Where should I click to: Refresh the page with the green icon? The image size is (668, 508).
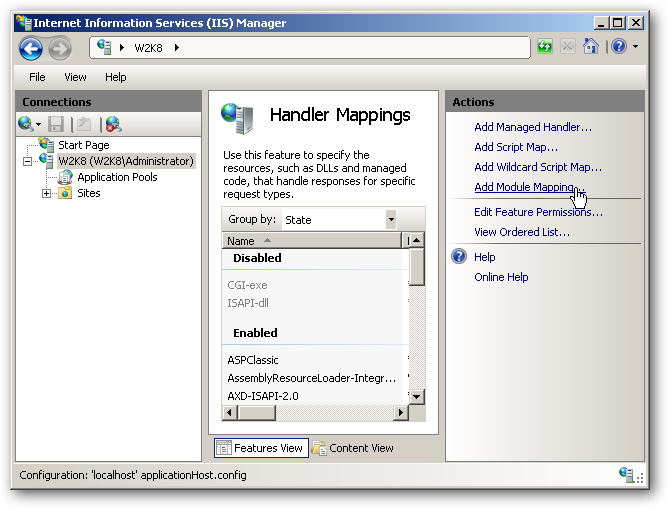coord(545,46)
